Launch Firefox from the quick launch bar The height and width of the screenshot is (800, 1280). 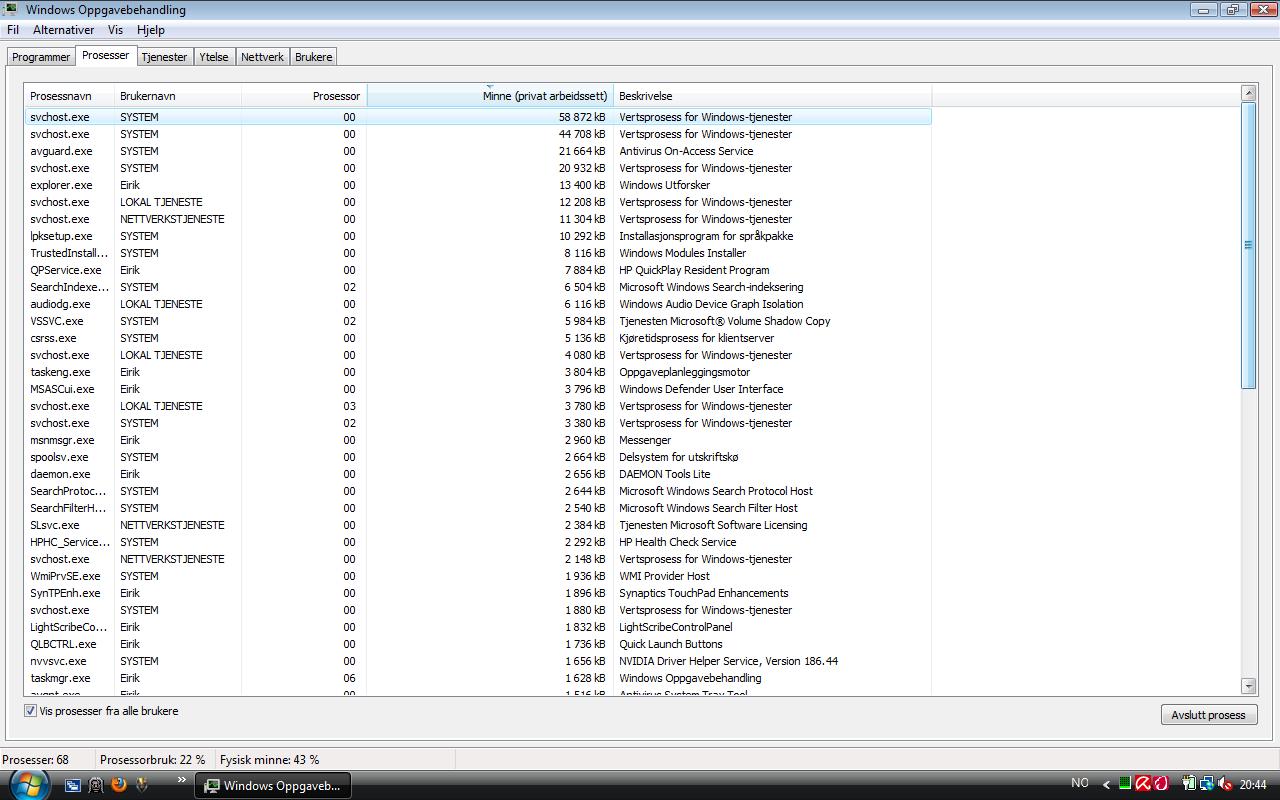[x=119, y=785]
